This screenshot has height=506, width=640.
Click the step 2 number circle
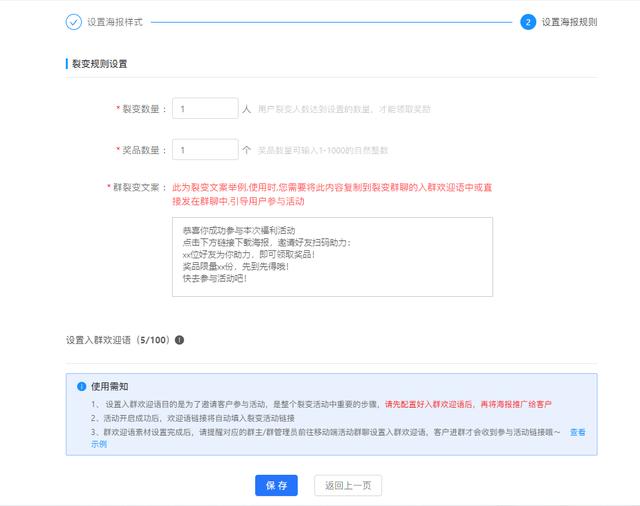tap(527, 21)
